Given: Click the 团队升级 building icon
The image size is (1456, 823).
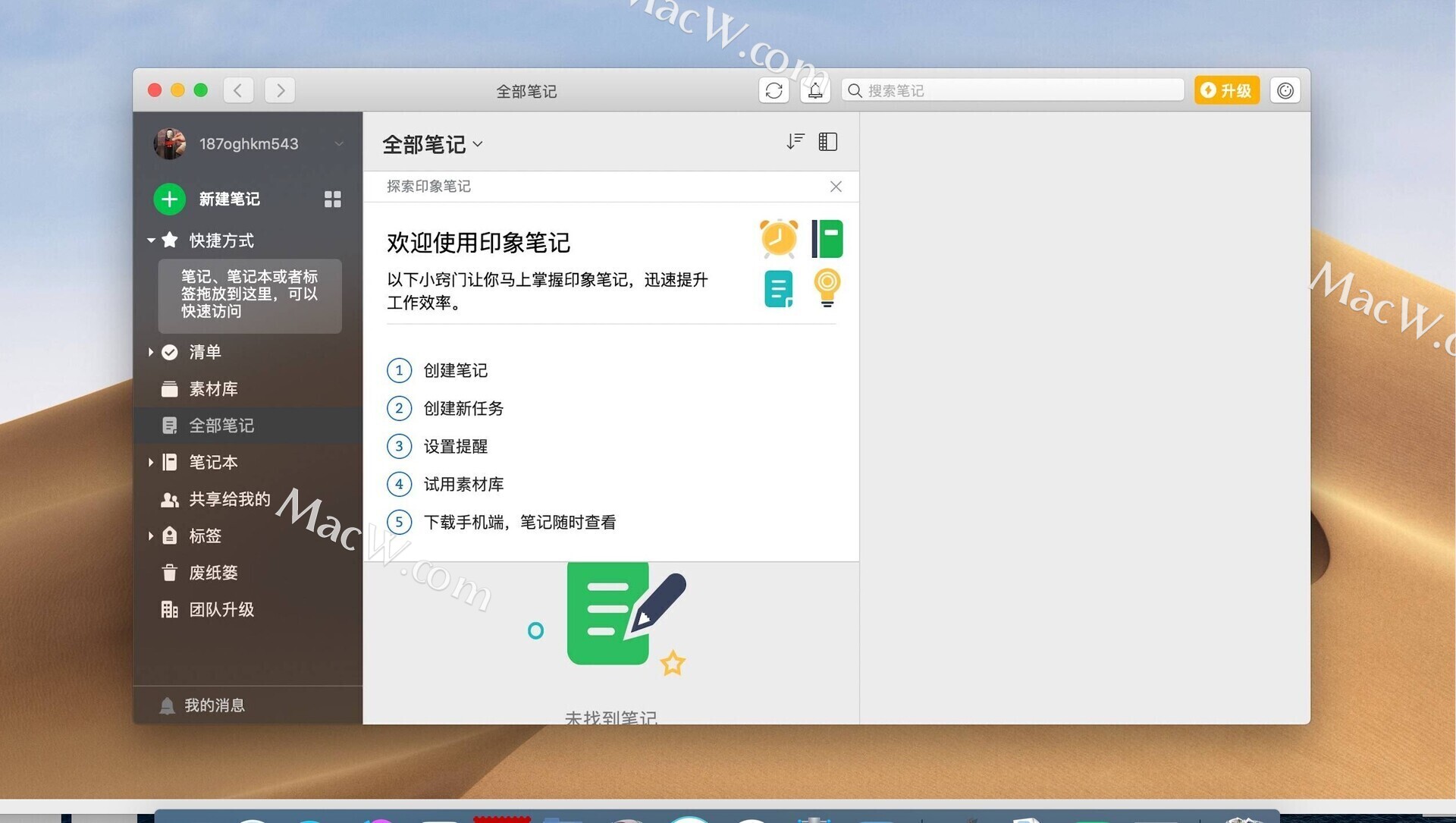Looking at the screenshot, I should pos(170,609).
